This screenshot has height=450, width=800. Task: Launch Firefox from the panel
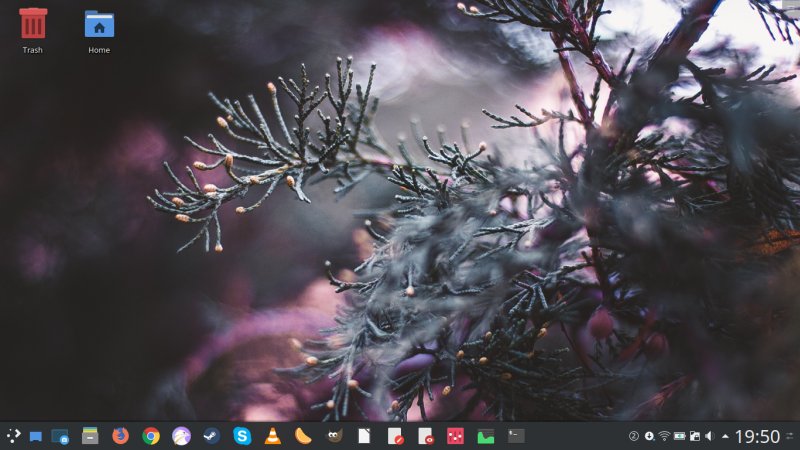coord(120,436)
